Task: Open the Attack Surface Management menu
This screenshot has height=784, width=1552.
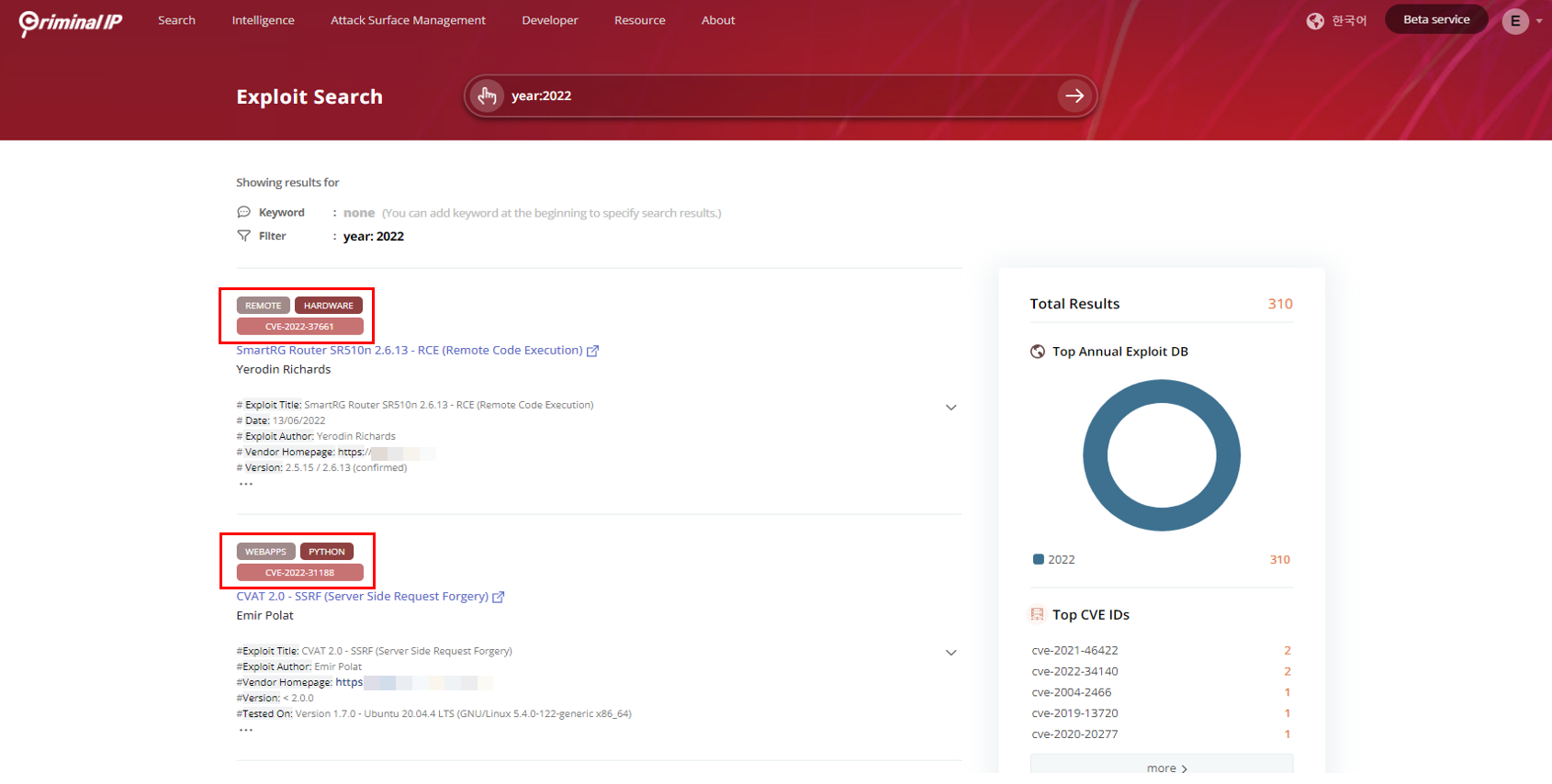Action: [408, 20]
